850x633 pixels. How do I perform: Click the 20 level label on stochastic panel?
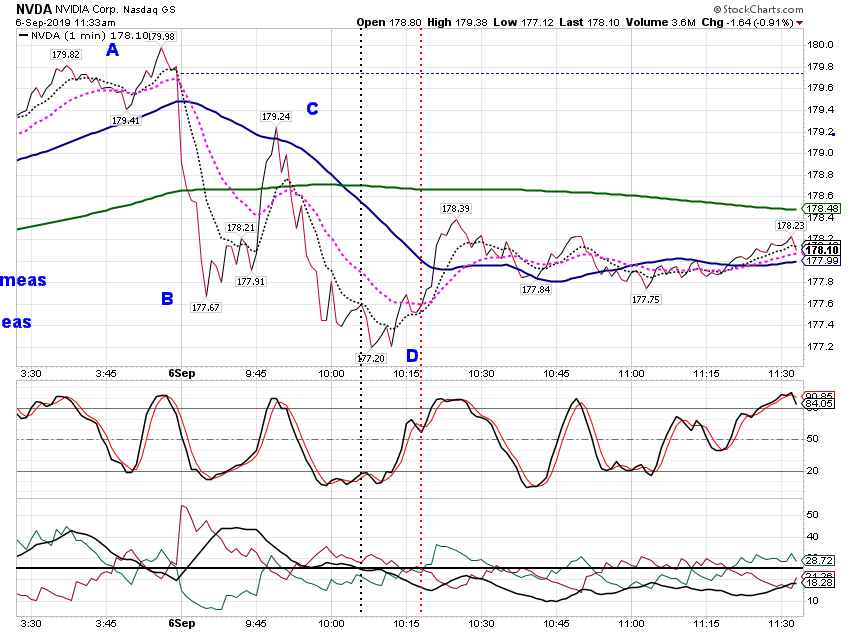tap(813, 470)
